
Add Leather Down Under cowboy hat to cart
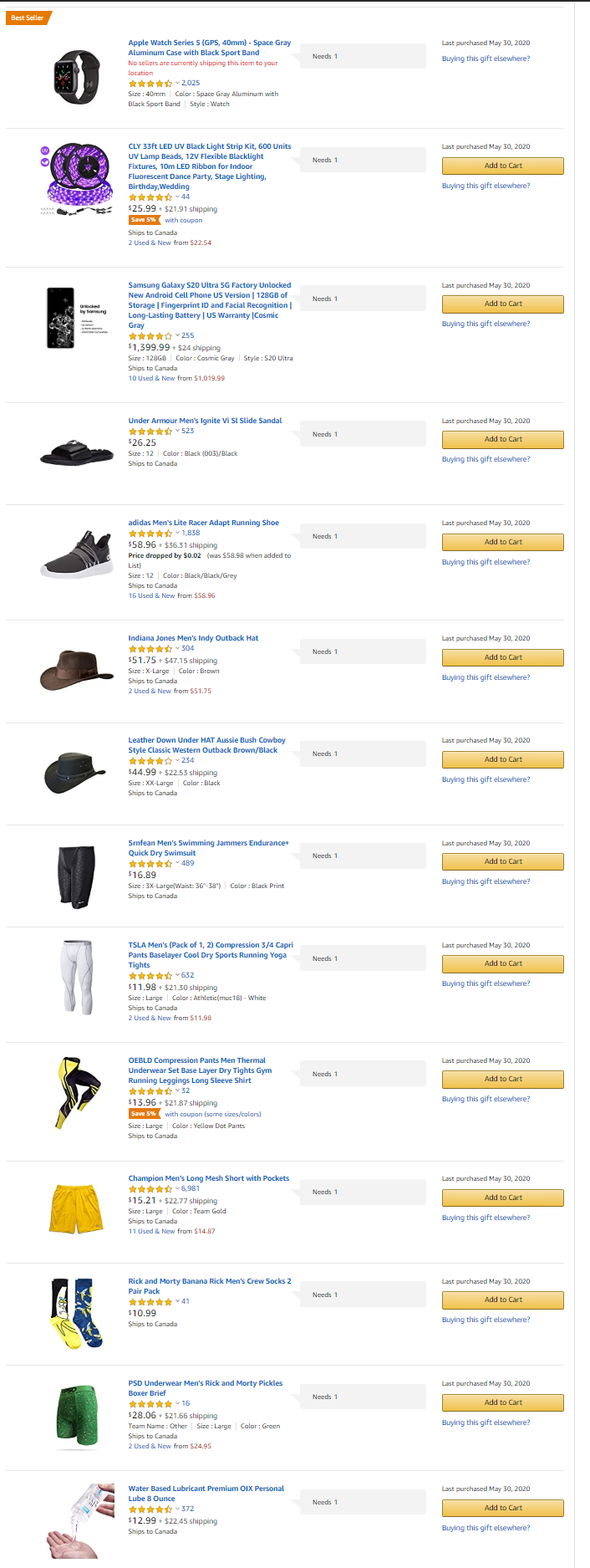503,760
